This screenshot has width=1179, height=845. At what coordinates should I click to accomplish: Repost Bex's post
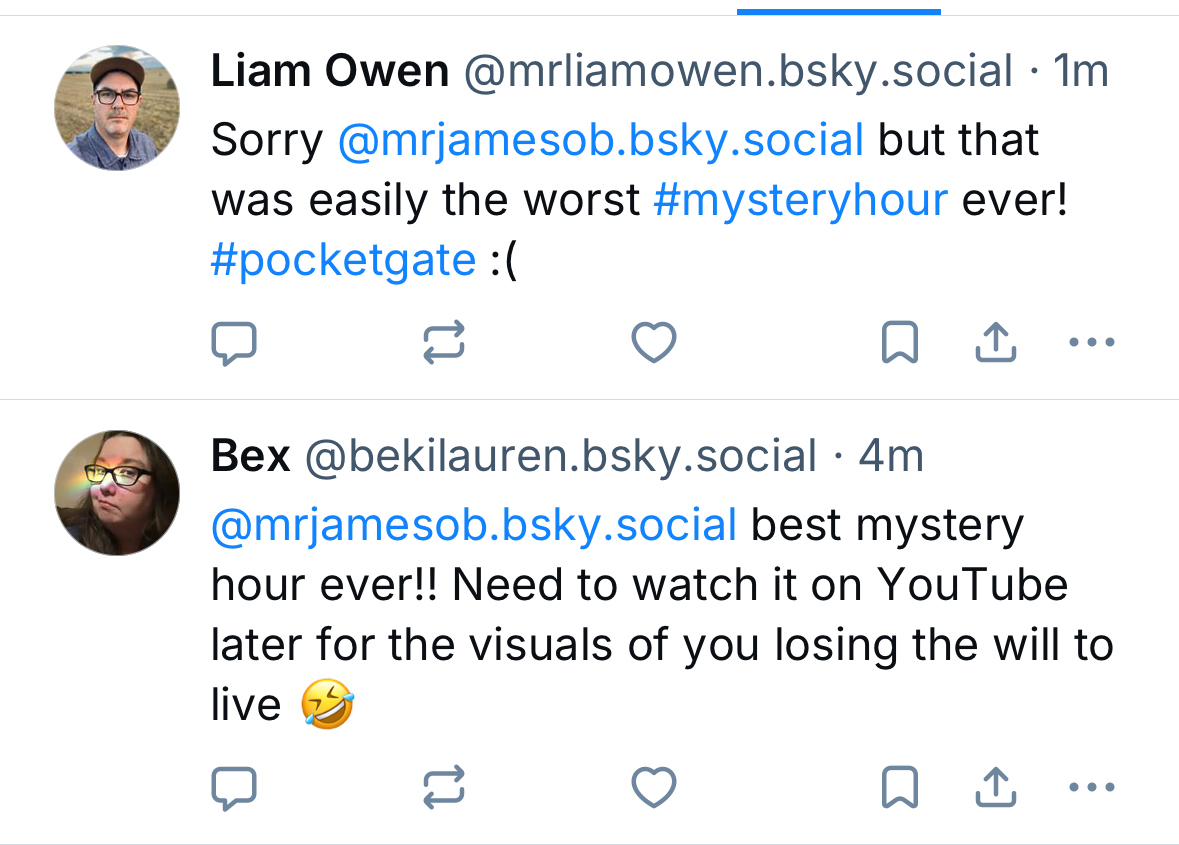(444, 788)
